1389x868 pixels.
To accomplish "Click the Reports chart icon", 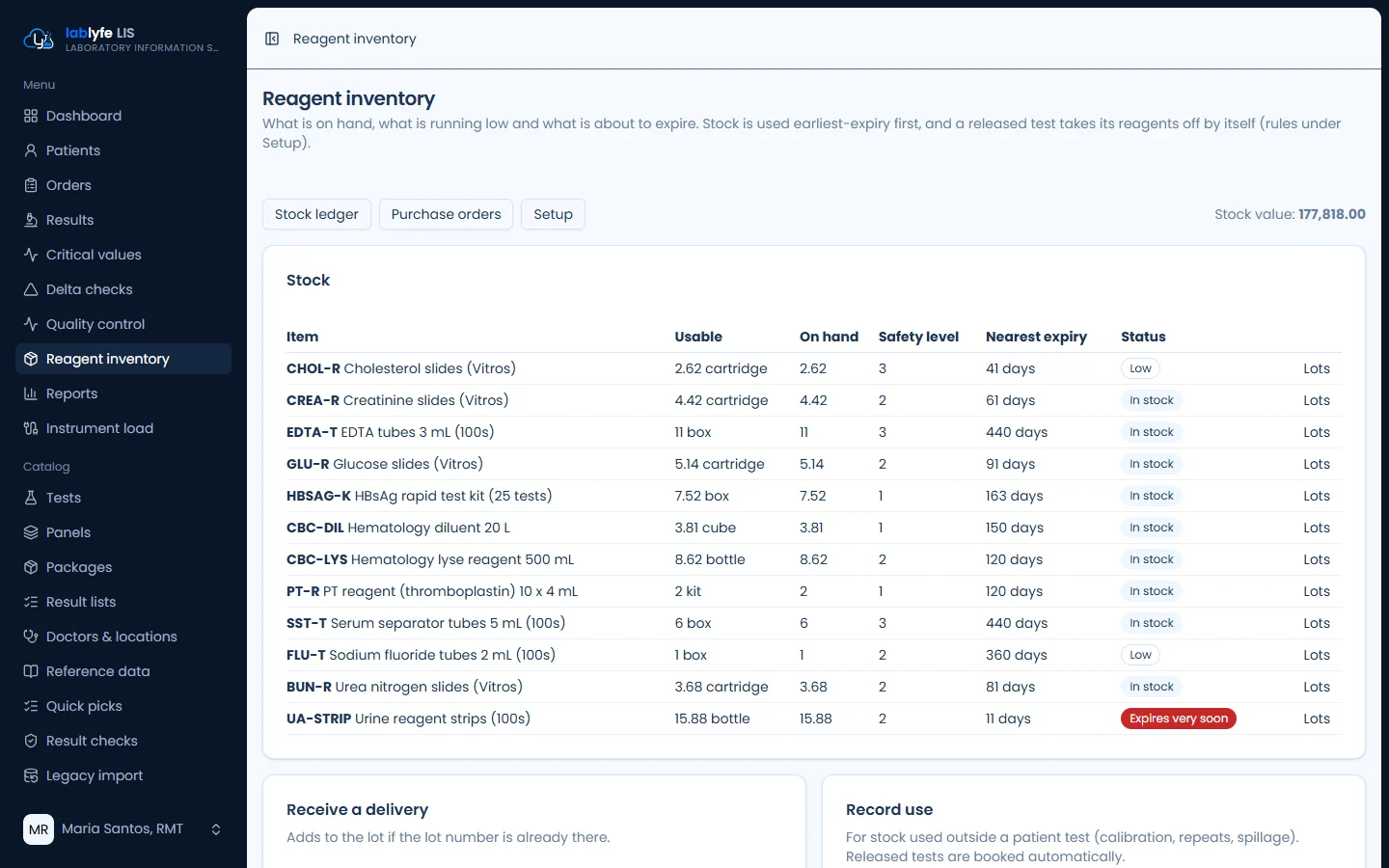I will [x=31, y=393].
